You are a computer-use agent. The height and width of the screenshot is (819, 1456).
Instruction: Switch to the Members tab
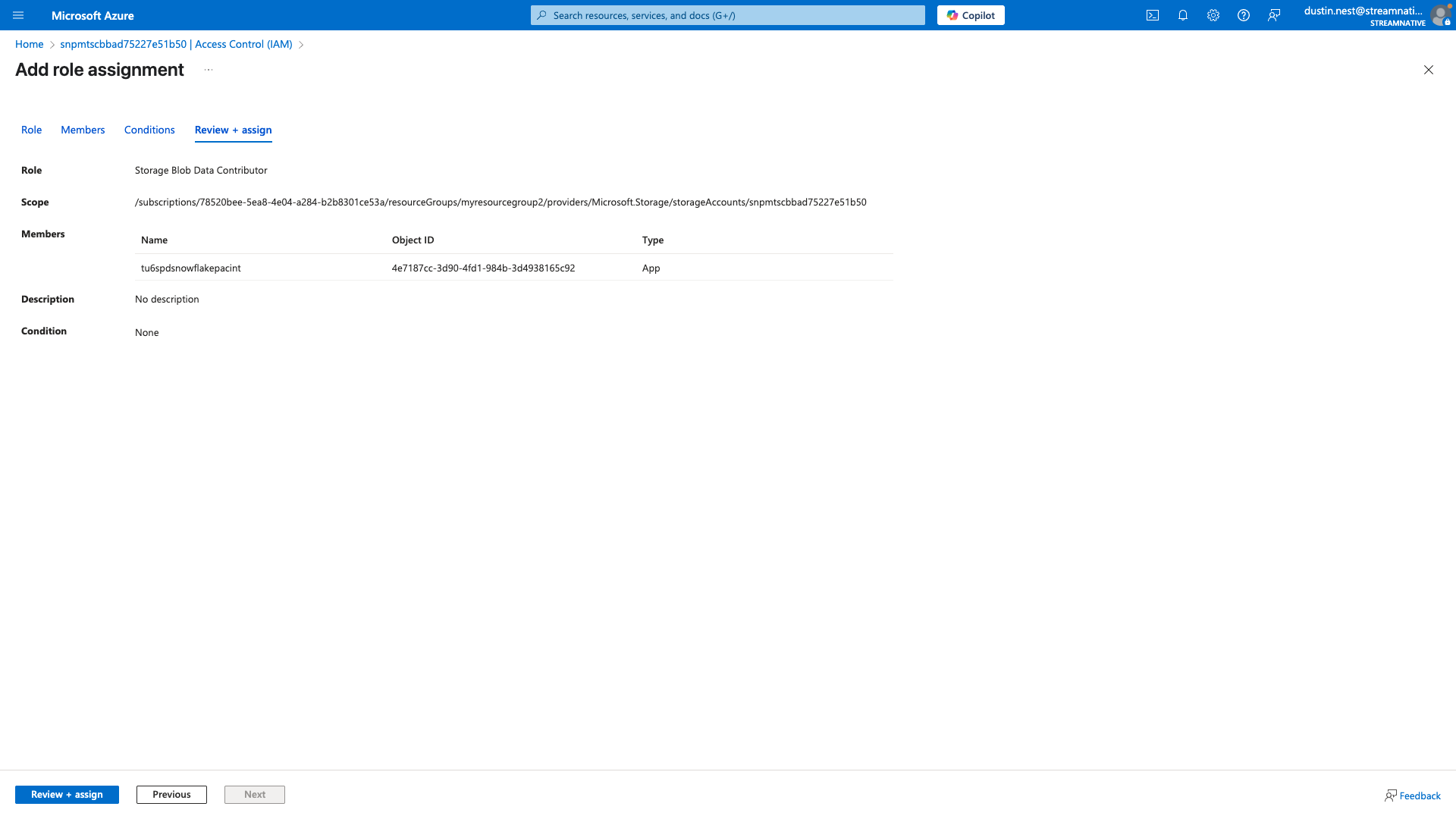point(82,130)
